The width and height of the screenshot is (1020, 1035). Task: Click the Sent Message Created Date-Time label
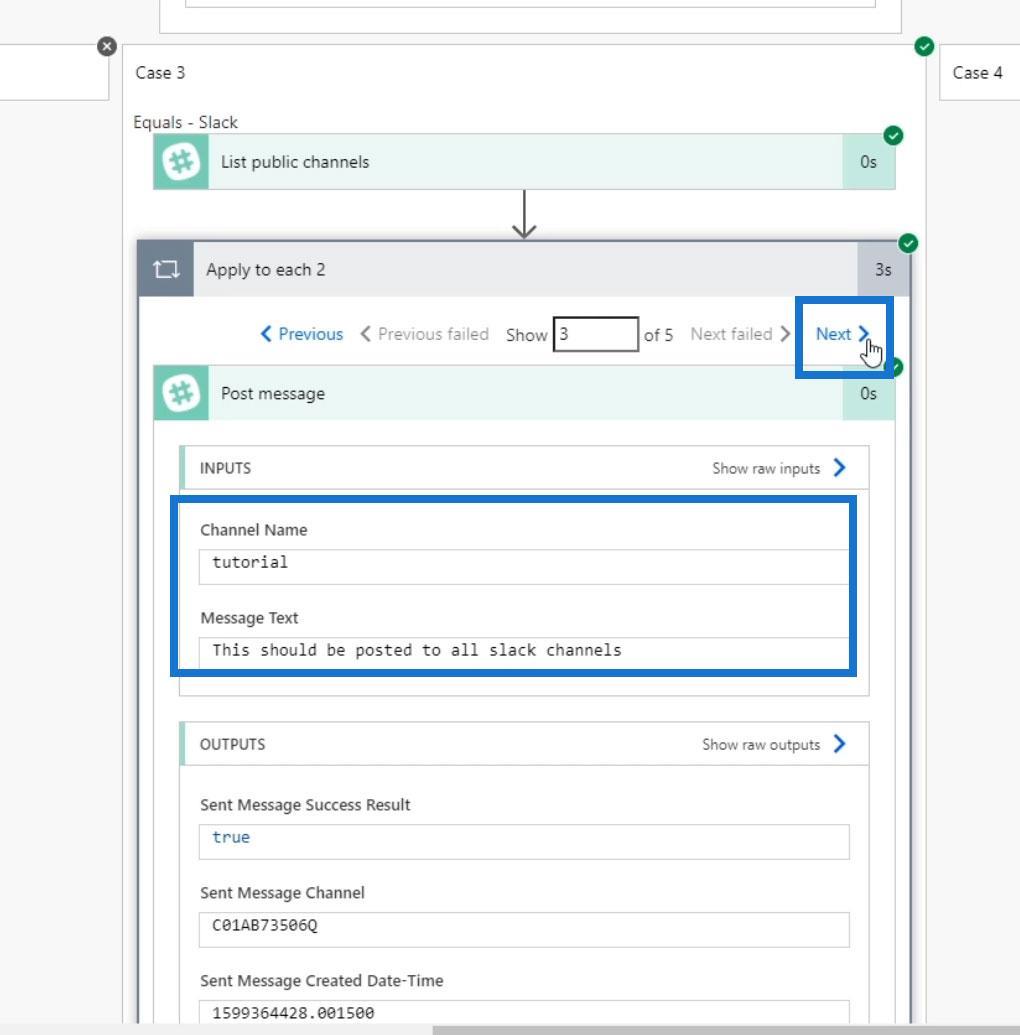(322, 981)
